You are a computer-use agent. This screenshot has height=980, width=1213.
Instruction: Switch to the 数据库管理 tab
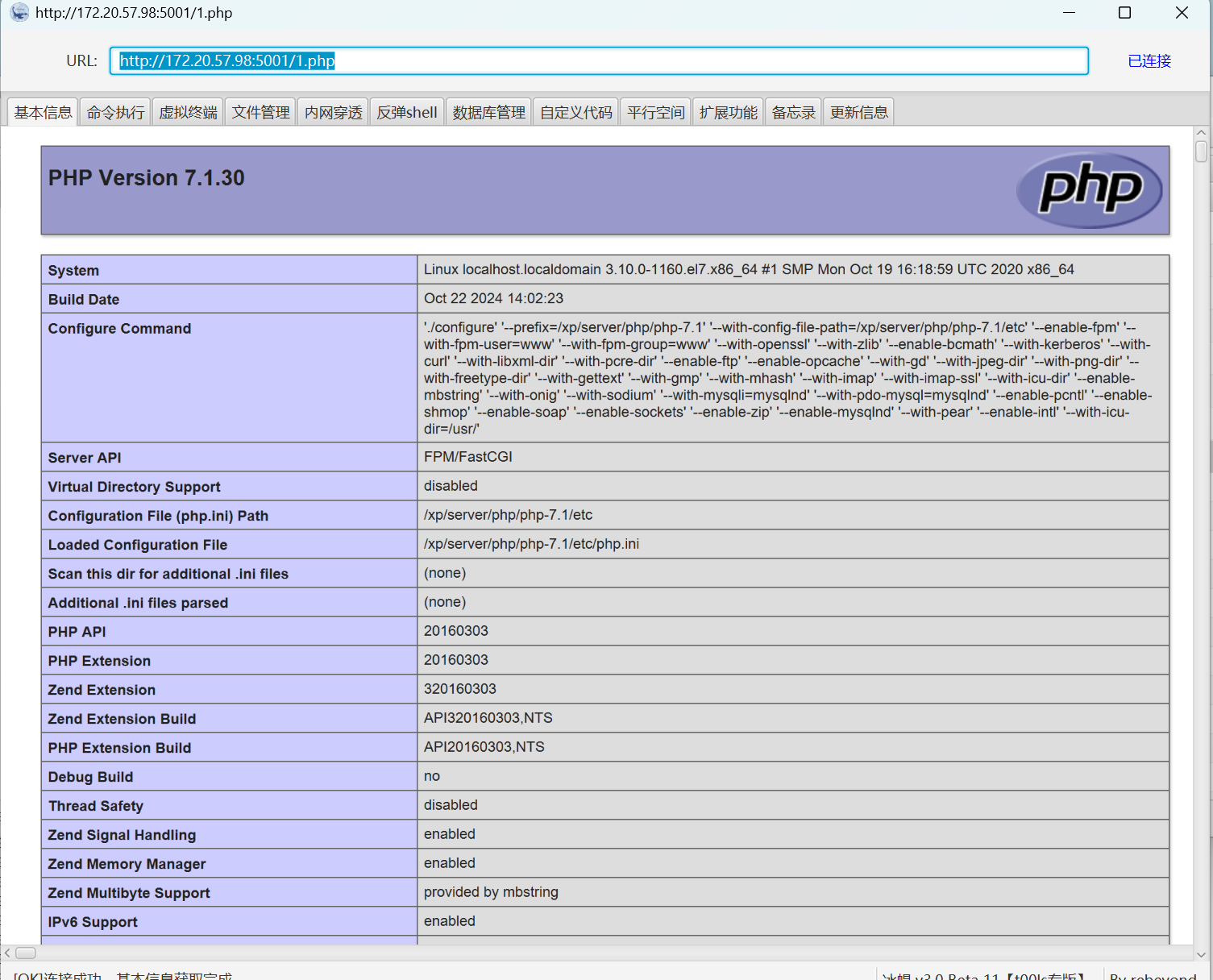tap(489, 112)
